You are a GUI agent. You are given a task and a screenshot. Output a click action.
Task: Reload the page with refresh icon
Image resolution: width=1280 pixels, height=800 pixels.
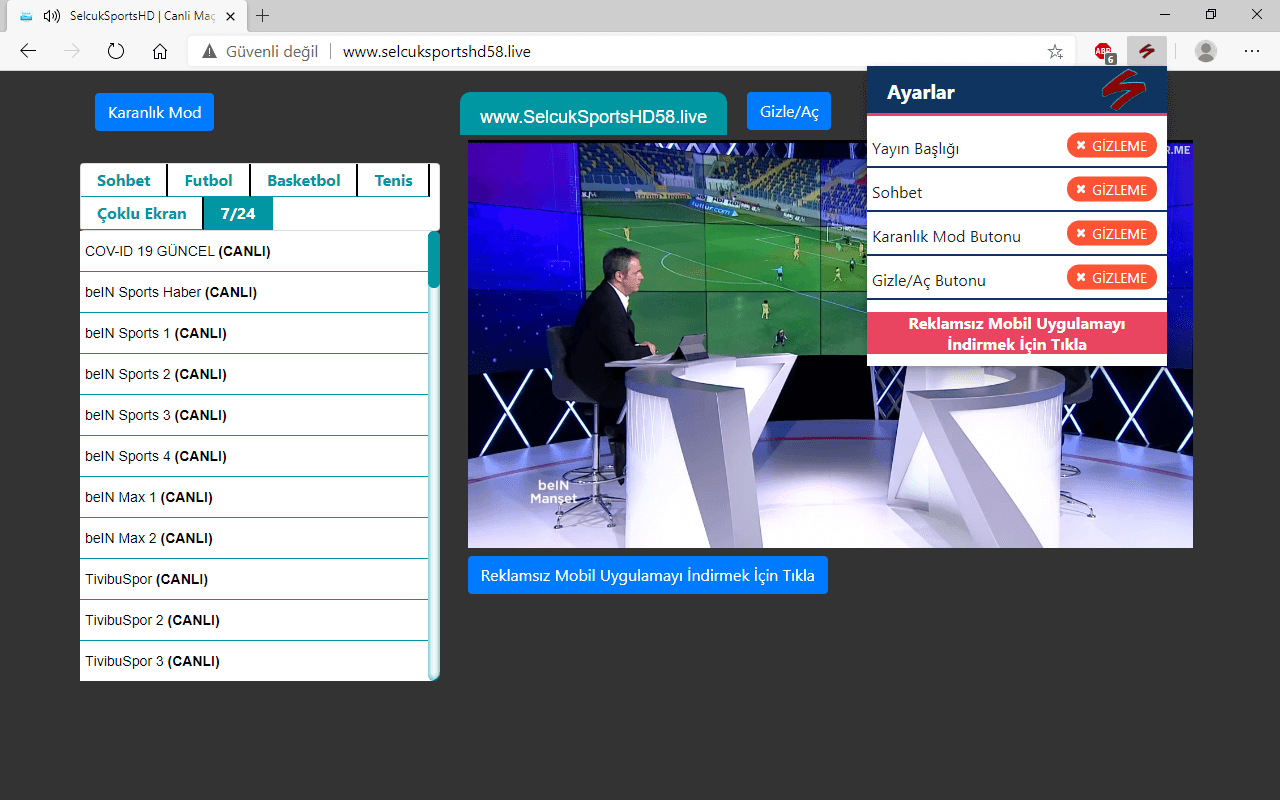(115, 51)
